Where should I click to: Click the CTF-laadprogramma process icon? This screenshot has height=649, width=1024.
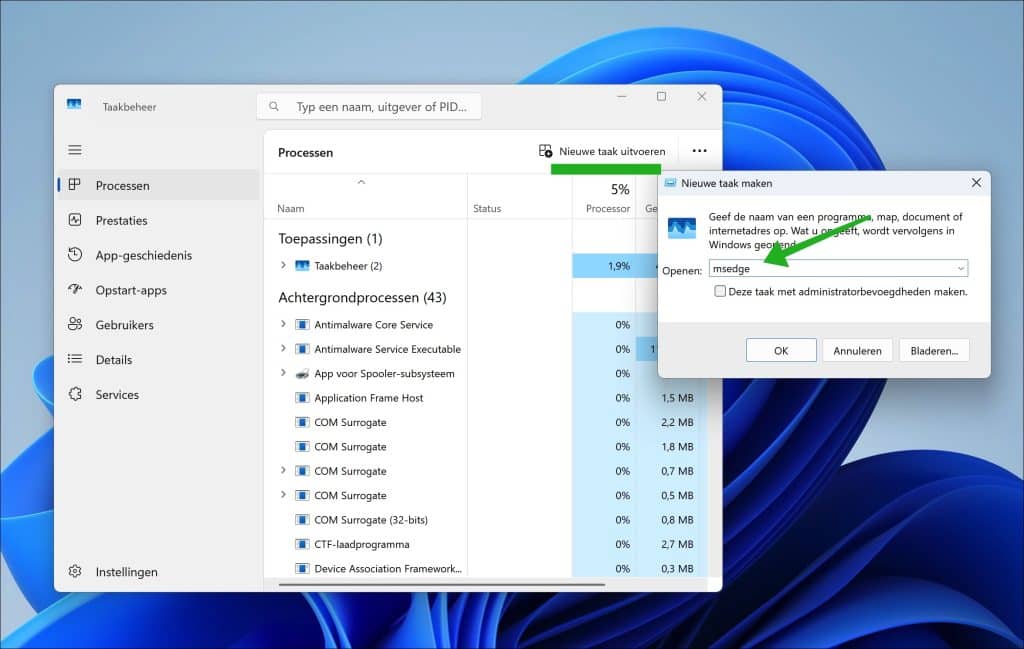[x=302, y=544]
